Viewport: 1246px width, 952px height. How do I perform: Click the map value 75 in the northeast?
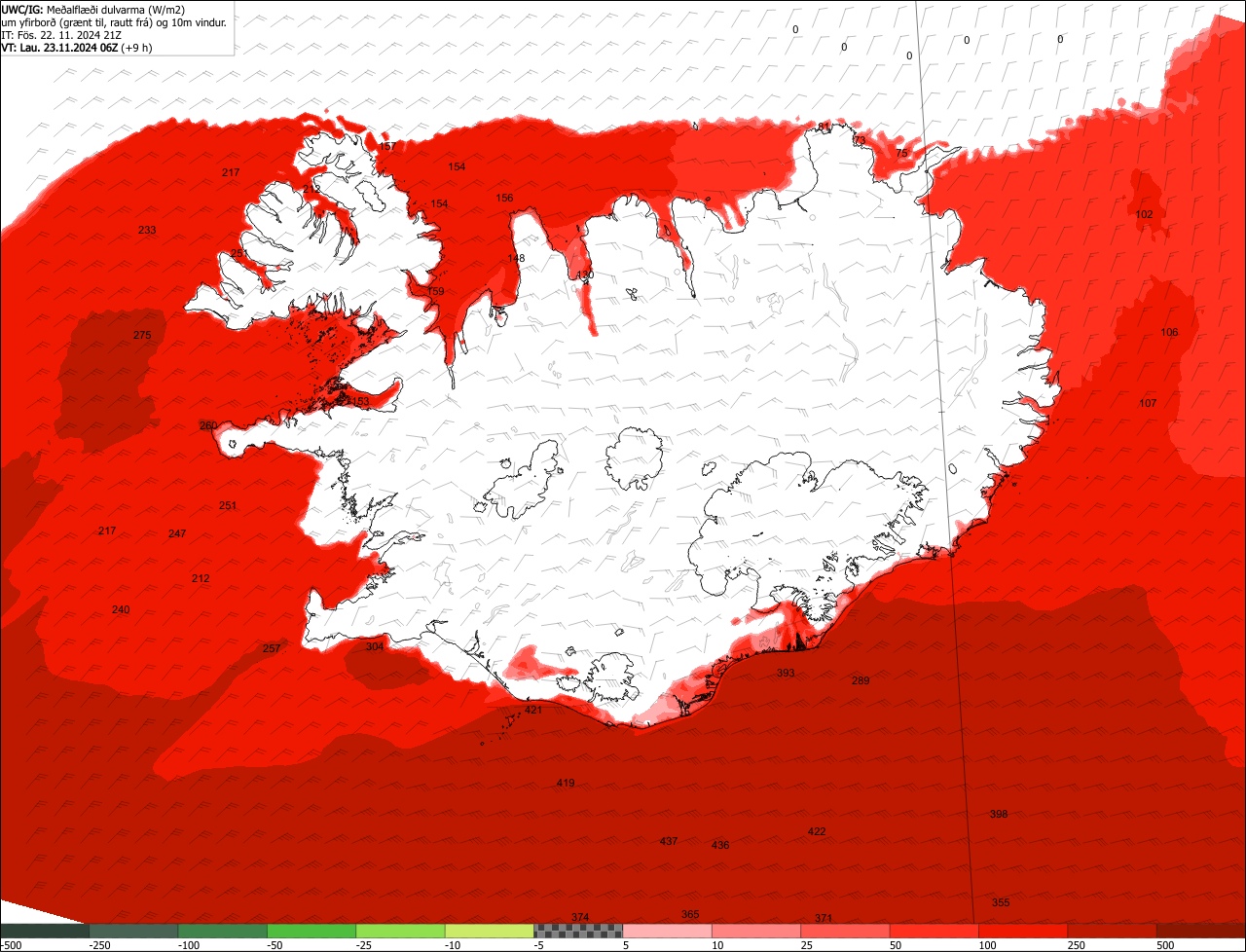(x=901, y=154)
